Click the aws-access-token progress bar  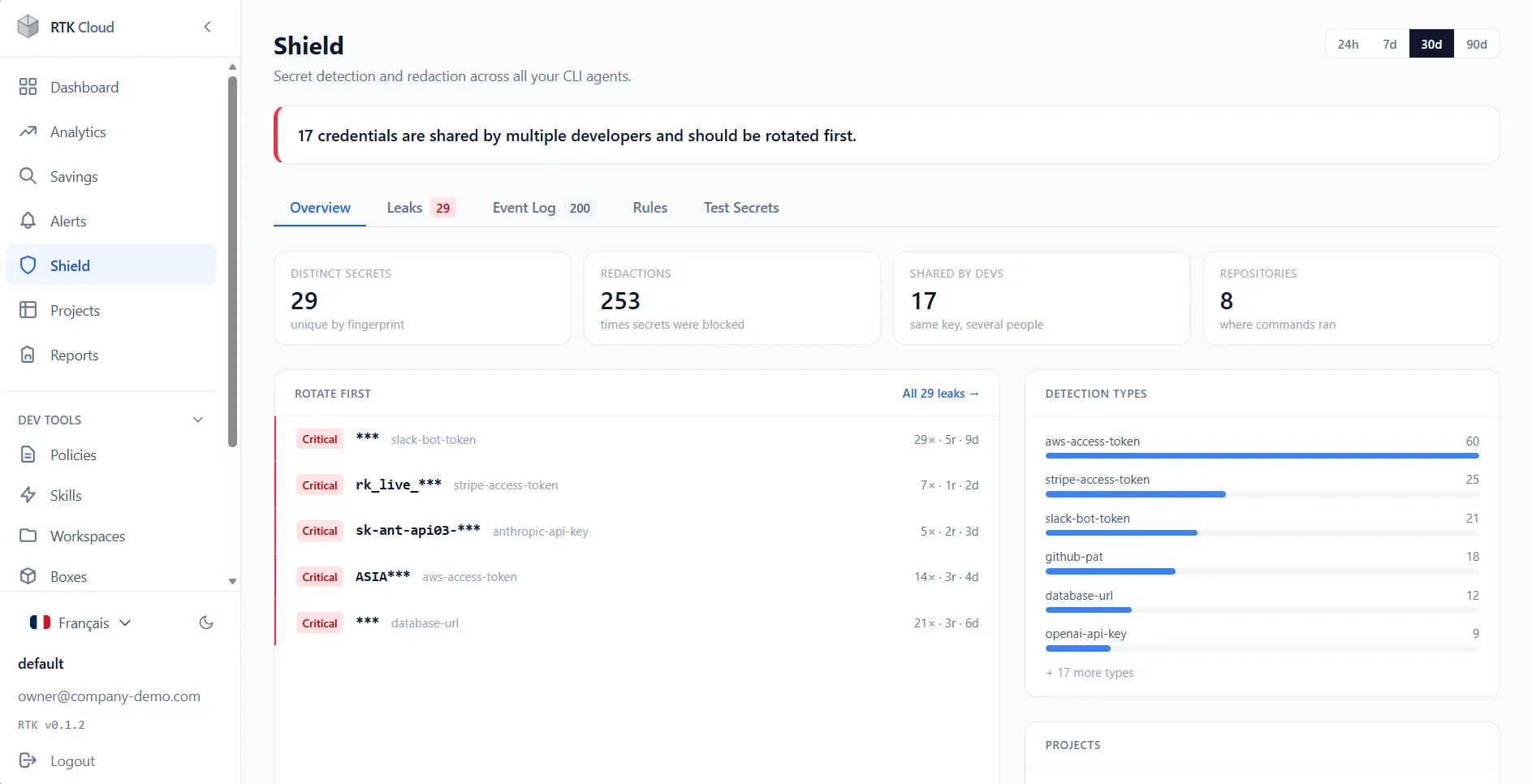pyautogui.click(x=1262, y=456)
